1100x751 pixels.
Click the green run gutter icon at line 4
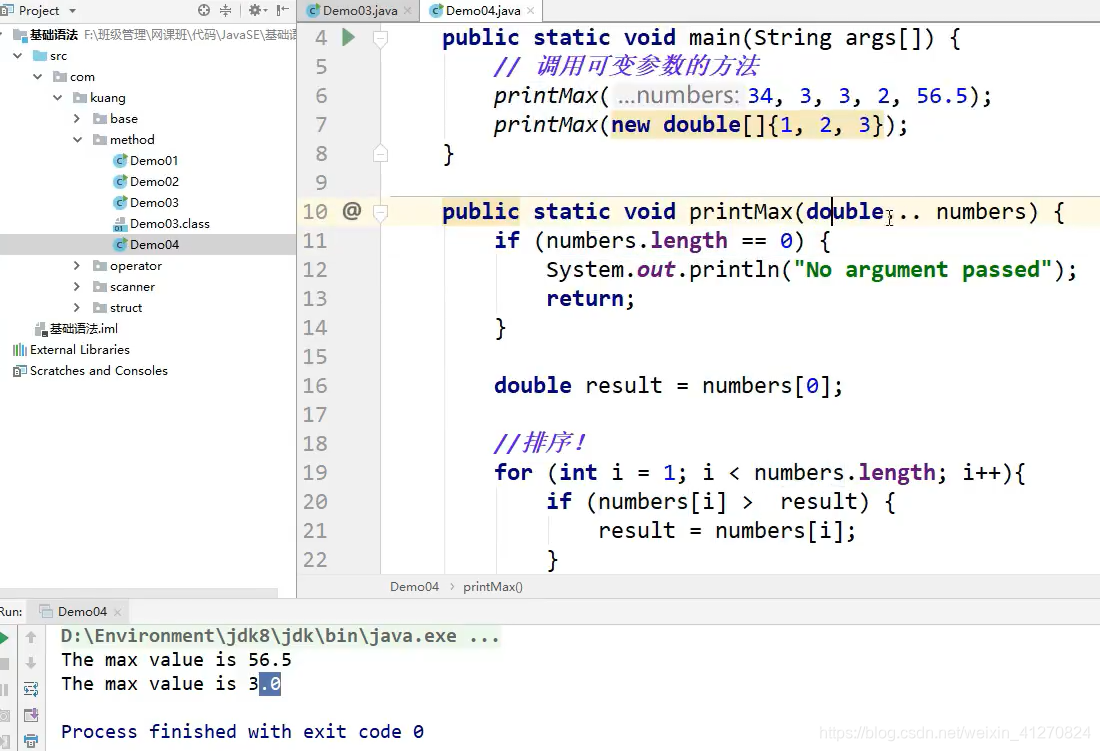point(348,37)
